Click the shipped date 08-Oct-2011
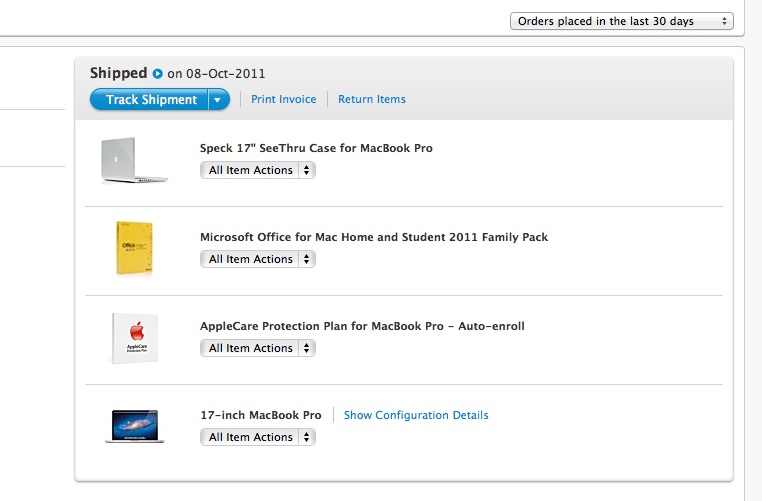The height and width of the screenshot is (501, 762). pyautogui.click(x=225, y=74)
